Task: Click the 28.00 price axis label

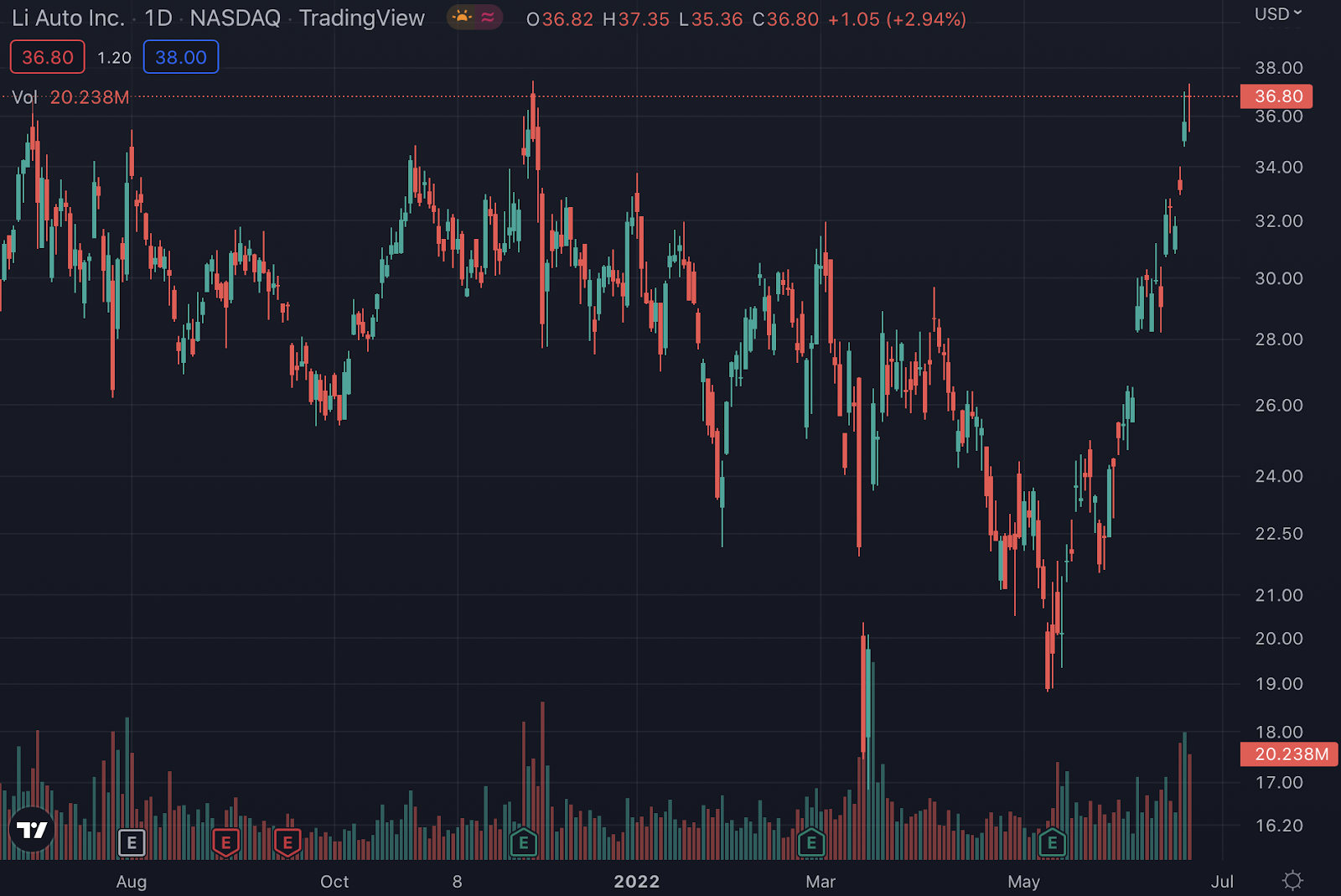Action: 1279,339
